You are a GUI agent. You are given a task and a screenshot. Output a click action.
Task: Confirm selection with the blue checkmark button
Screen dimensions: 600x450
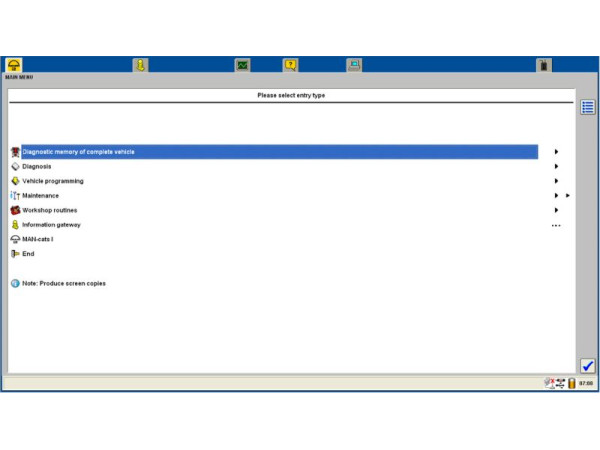pyautogui.click(x=588, y=366)
